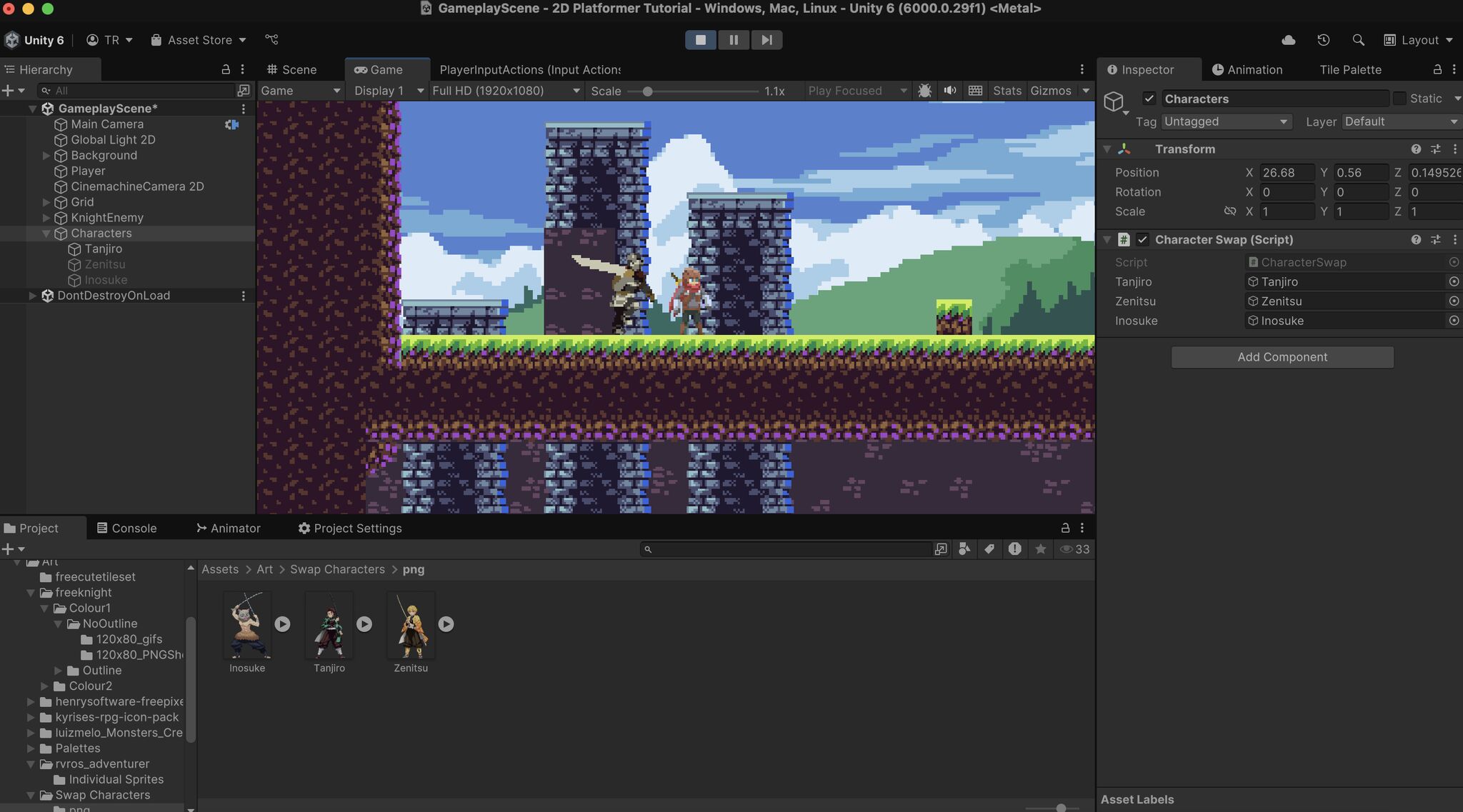Pause play mode
Viewport: 1463px width, 812px height.
(734, 39)
